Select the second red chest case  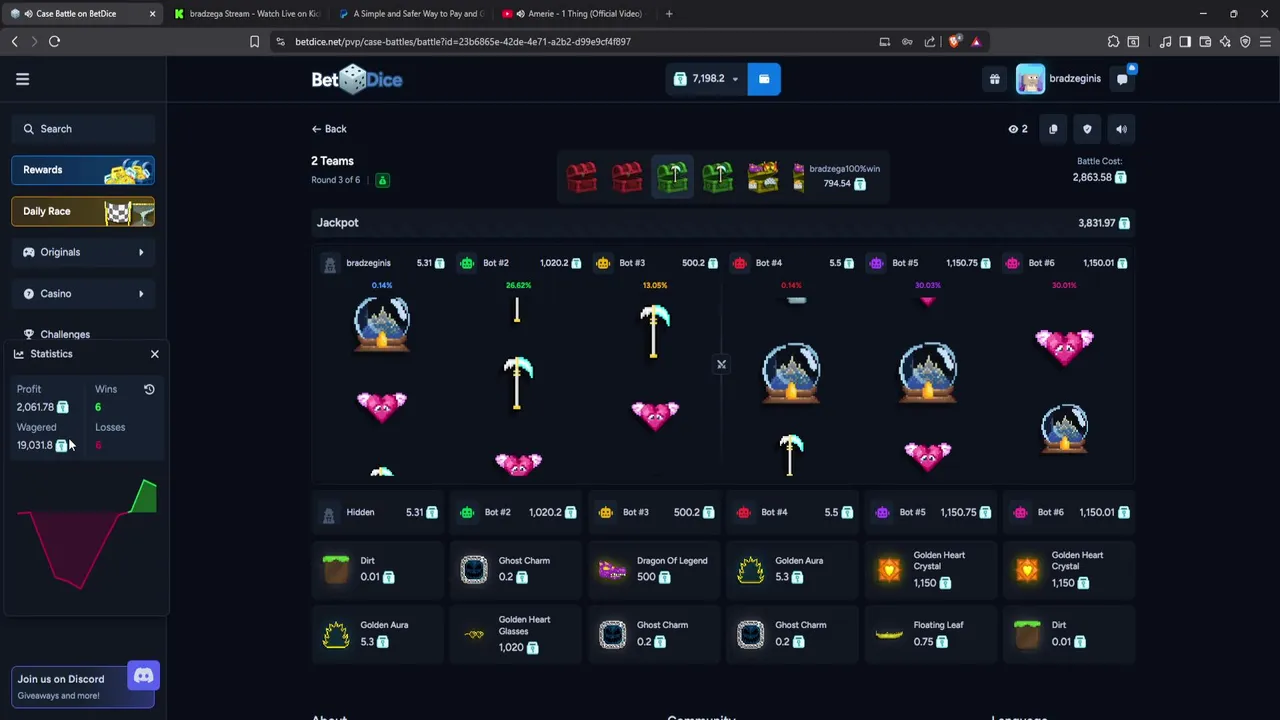point(627,177)
